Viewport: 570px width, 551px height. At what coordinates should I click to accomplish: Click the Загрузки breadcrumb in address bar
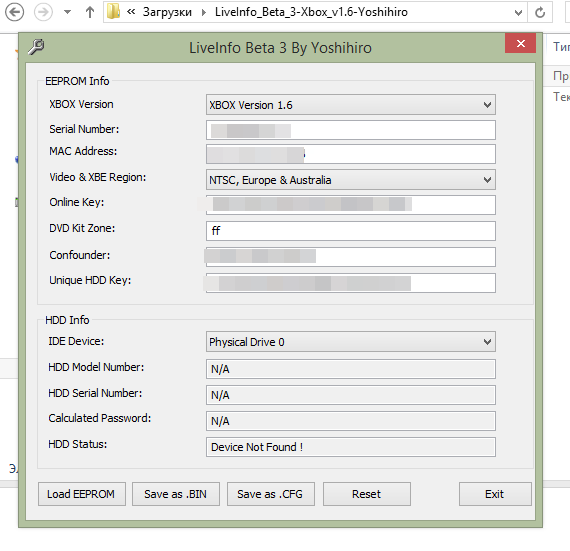[167, 12]
